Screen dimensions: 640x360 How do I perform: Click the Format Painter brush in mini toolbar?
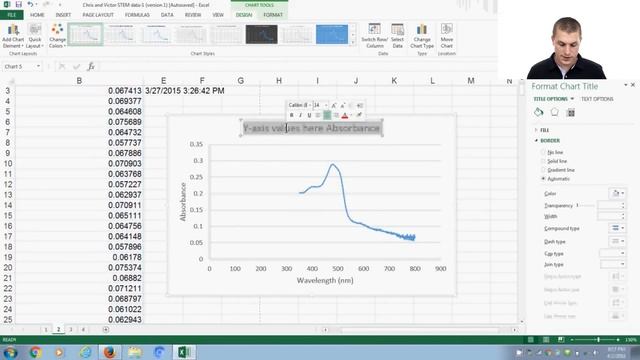coord(359,115)
